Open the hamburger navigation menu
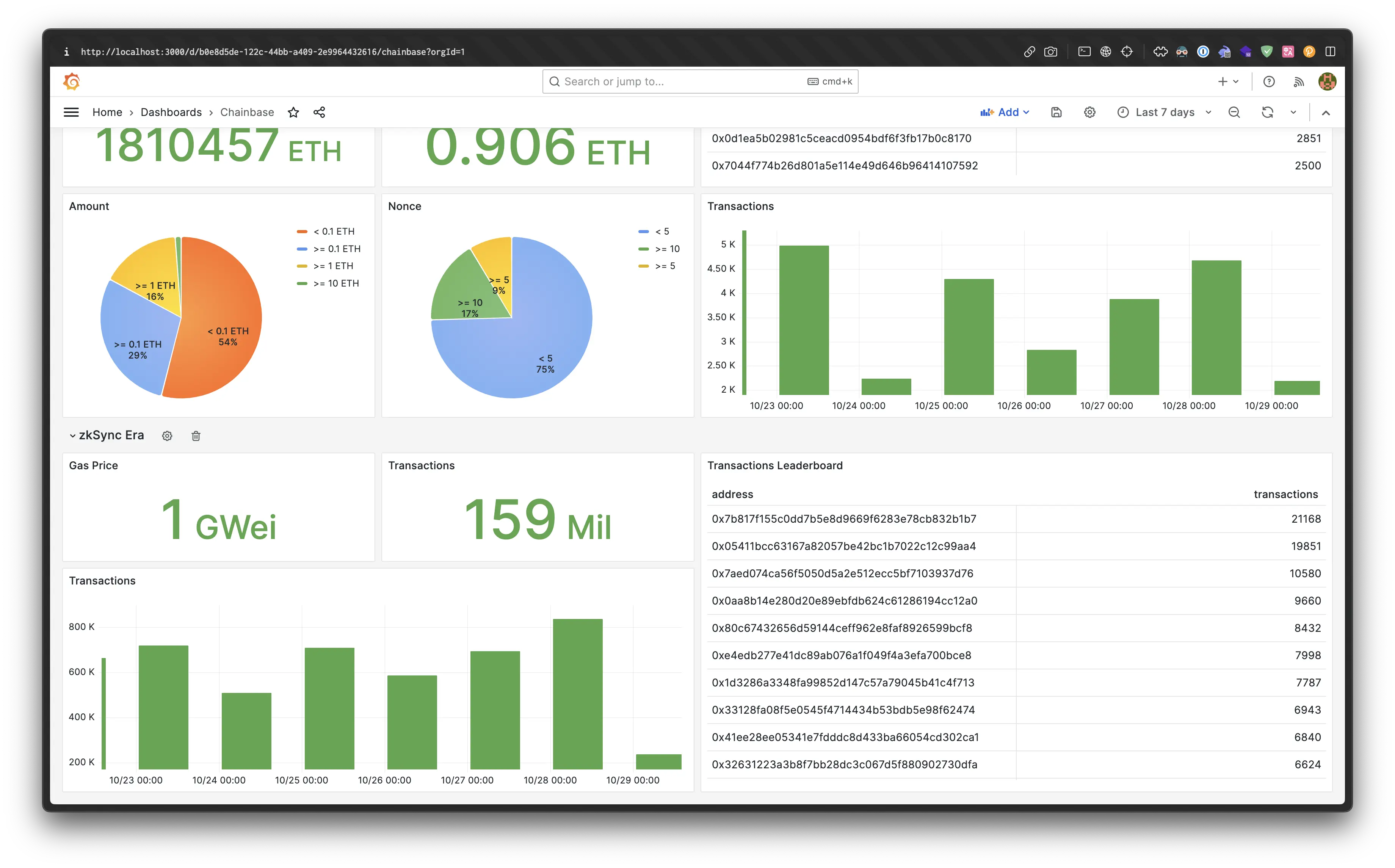Viewport: 1395px width, 868px height. tap(71, 113)
